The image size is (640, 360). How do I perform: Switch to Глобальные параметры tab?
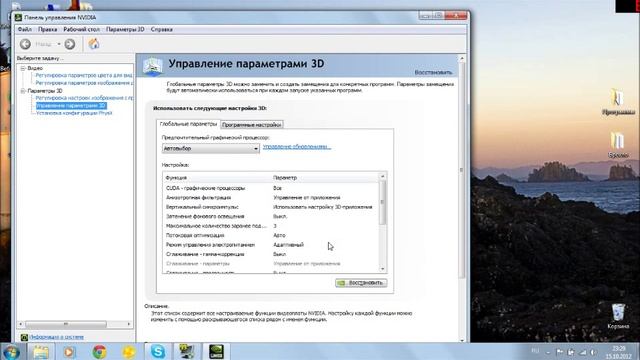[188, 124]
